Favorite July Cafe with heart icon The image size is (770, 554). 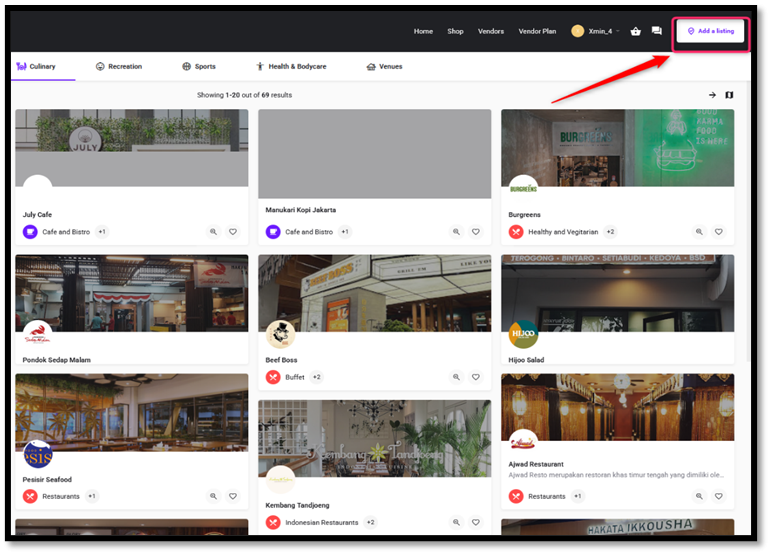233,232
